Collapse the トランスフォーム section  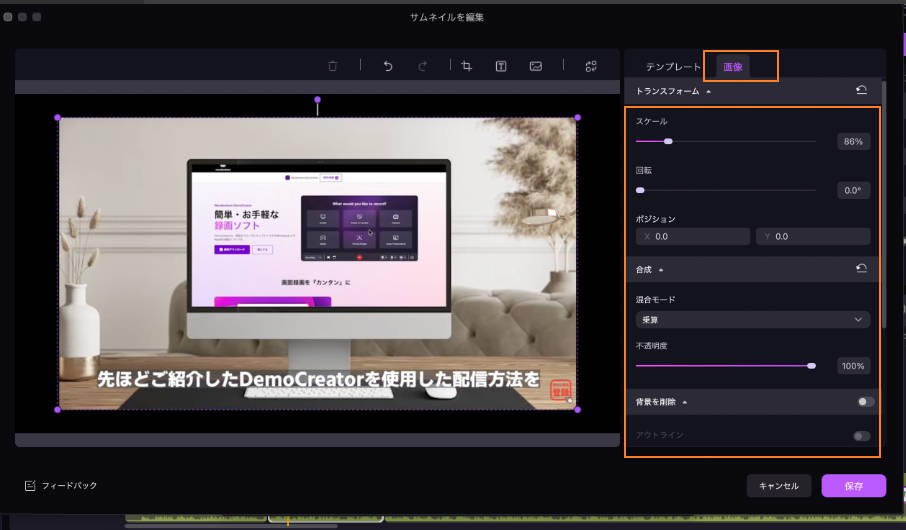coord(708,91)
